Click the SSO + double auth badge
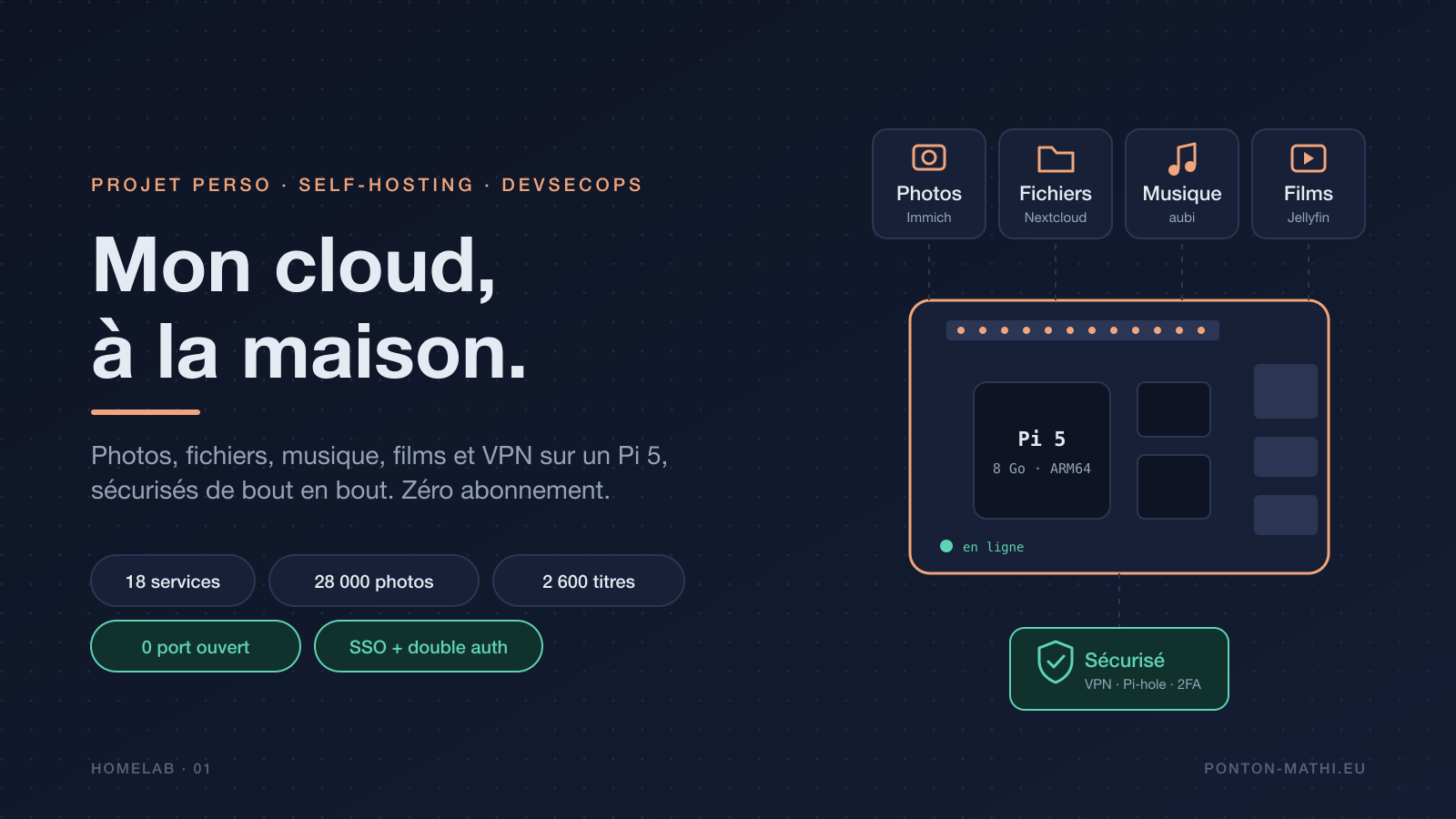 (x=429, y=646)
